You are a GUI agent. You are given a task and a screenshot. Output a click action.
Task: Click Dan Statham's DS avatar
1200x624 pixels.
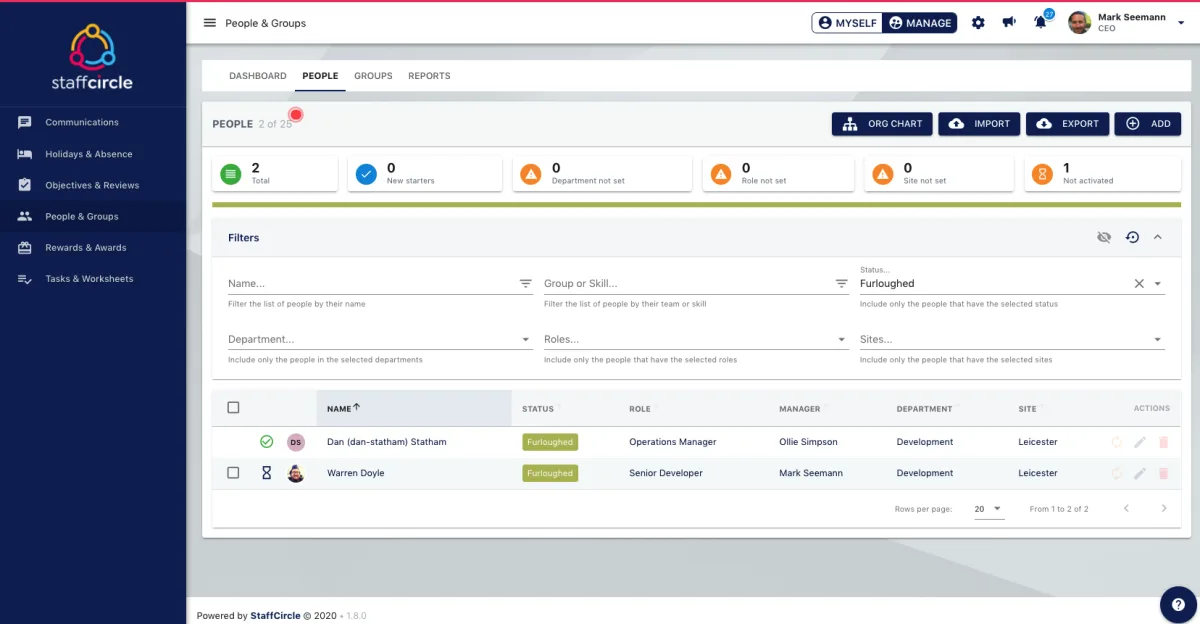295,442
